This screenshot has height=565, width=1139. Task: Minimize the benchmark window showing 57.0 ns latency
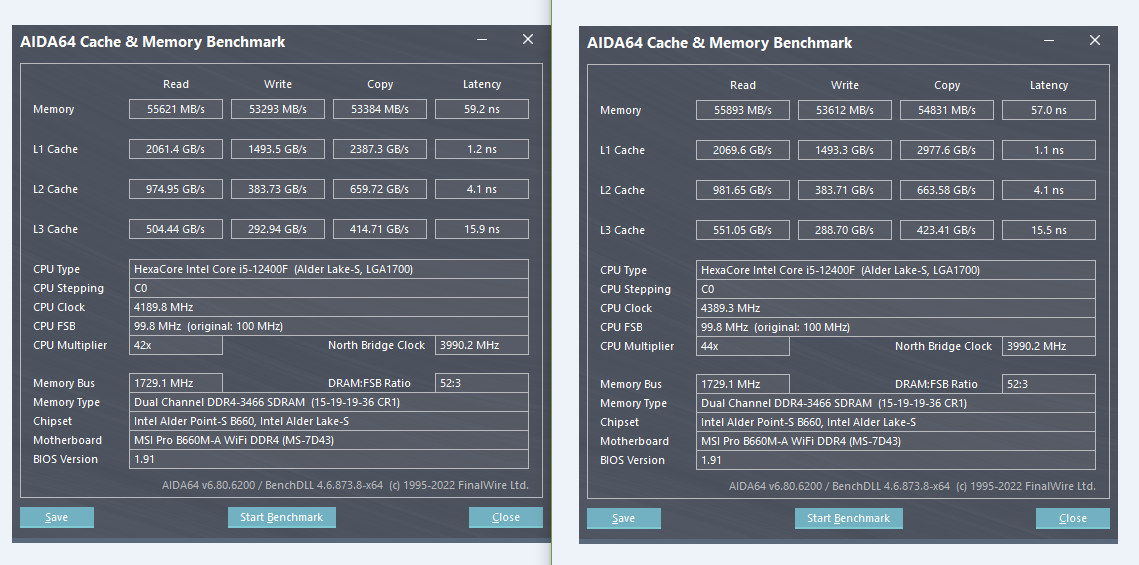pyautogui.click(x=1050, y=41)
